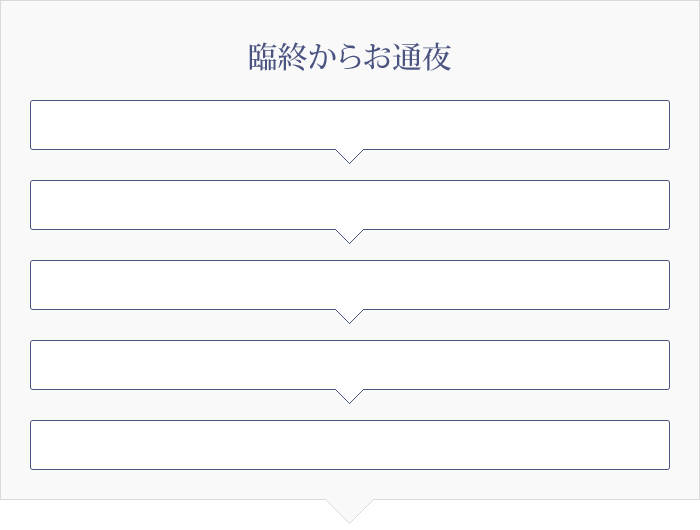This screenshot has width=700, height=530.
Task: Select the second empty step box
Action: pyautogui.click(x=350, y=205)
